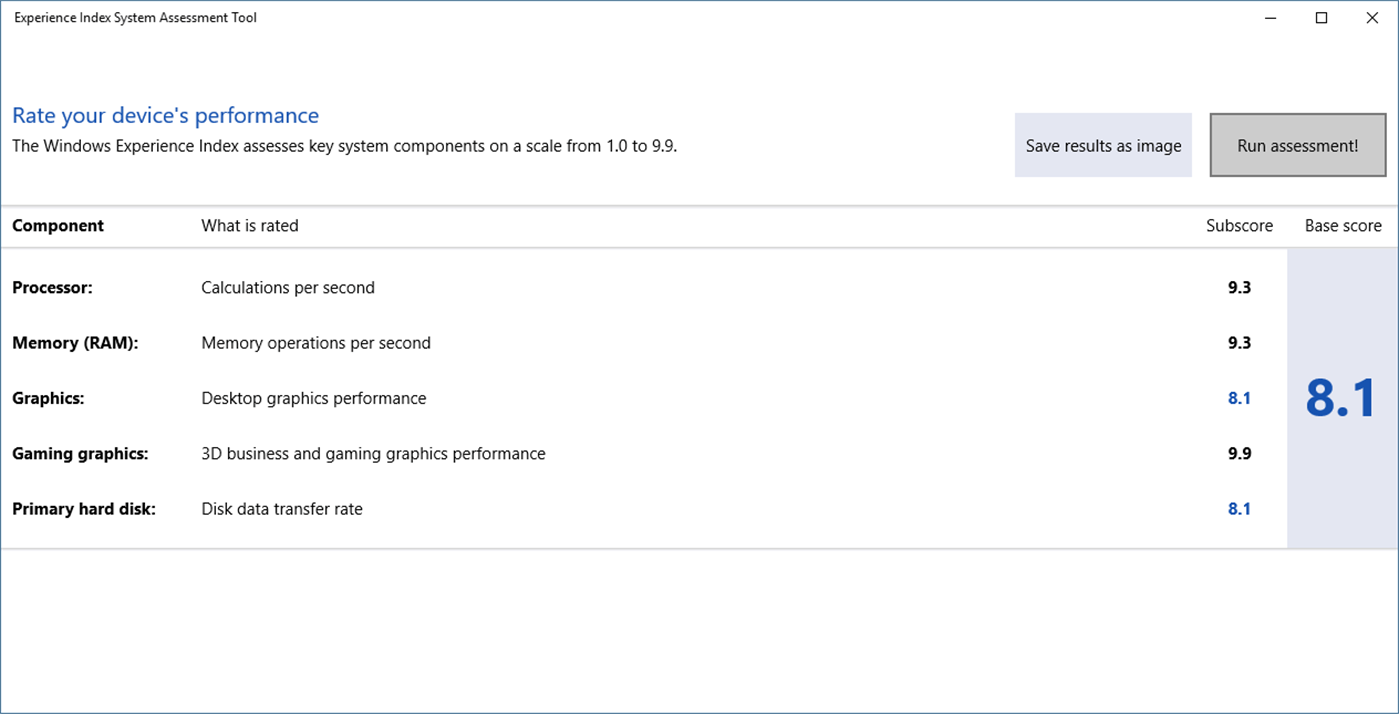Viewport: 1399px width, 714px height.
Task: Click Save results as image button
Action: tap(1103, 146)
